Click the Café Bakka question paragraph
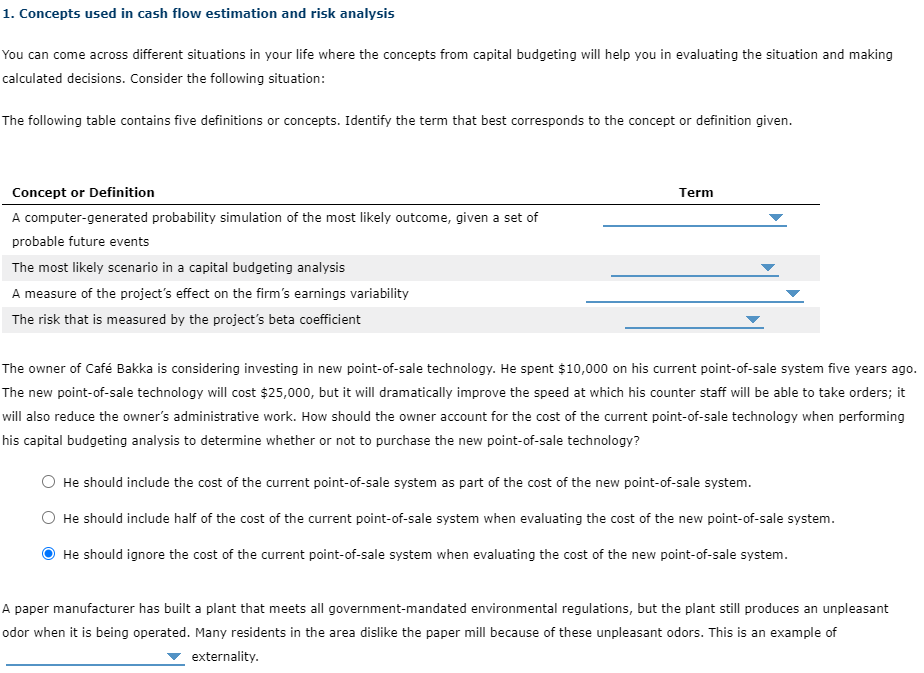This screenshot has height=673, width=924. (x=450, y=404)
